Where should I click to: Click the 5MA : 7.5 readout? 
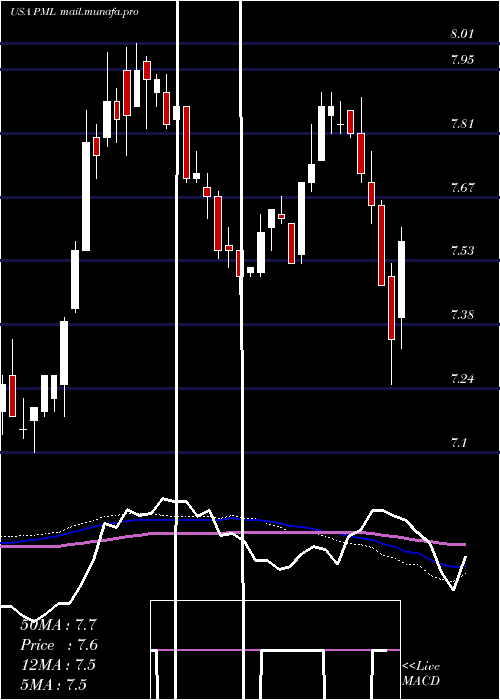(53, 684)
